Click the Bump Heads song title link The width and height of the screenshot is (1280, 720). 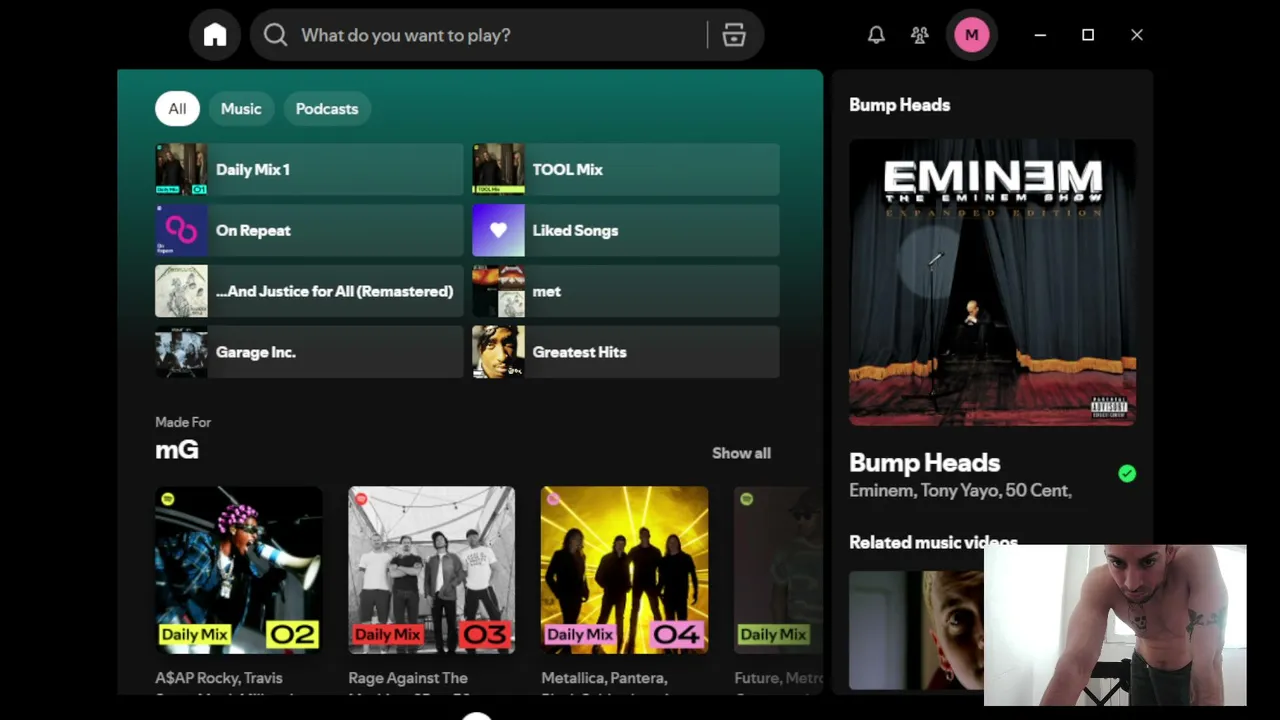(925, 463)
